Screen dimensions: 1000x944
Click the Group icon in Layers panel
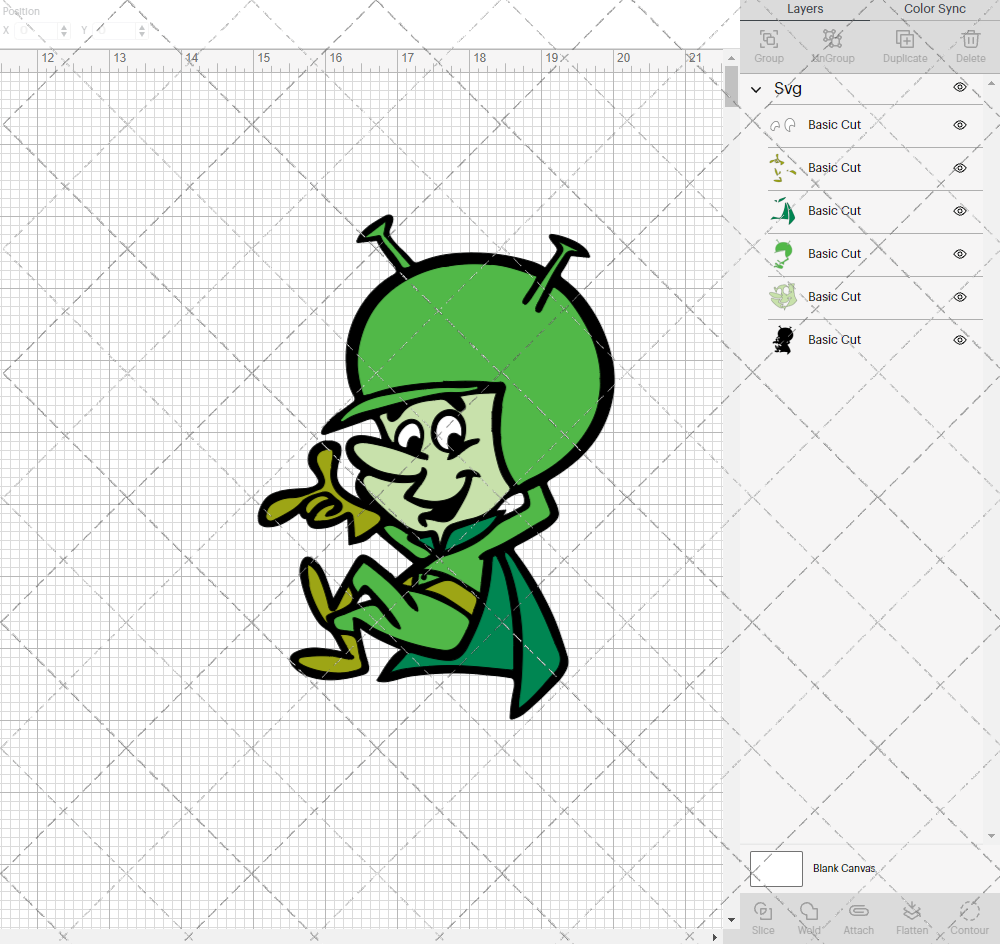pos(768,40)
